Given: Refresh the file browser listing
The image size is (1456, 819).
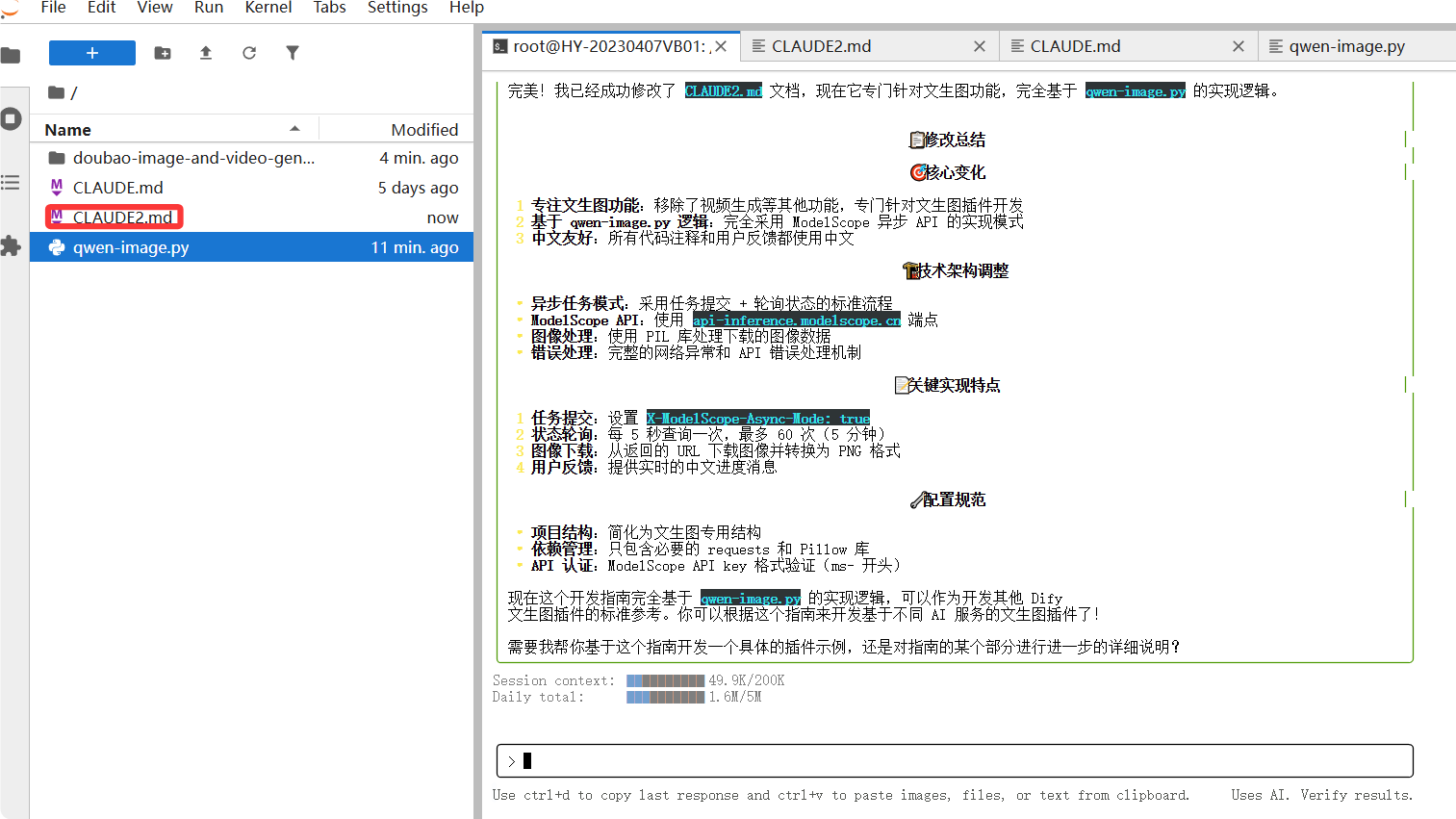Looking at the screenshot, I should pyautogui.click(x=248, y=54).
